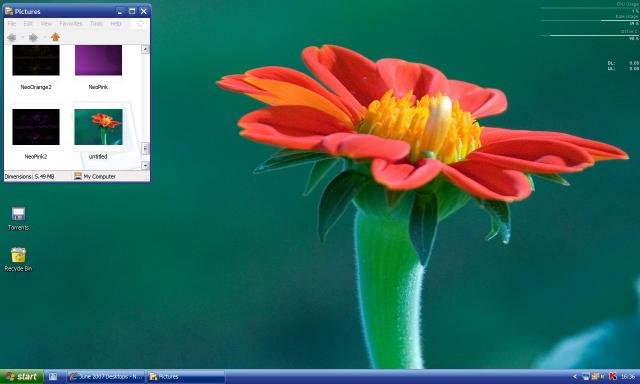The width and height of the screenshot is (640, 384).
Task: Open the Tools menu in Pictures
Action: [x=96, y=24]
